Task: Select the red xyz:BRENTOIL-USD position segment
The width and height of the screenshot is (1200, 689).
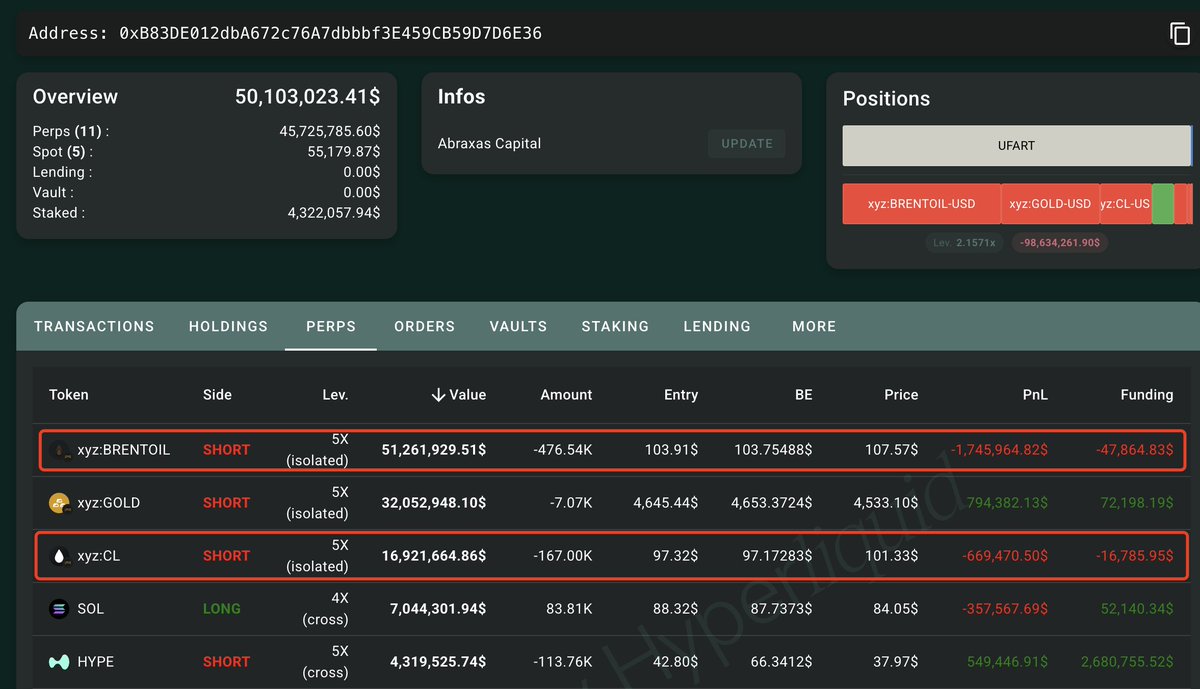Action: point(921,204)
